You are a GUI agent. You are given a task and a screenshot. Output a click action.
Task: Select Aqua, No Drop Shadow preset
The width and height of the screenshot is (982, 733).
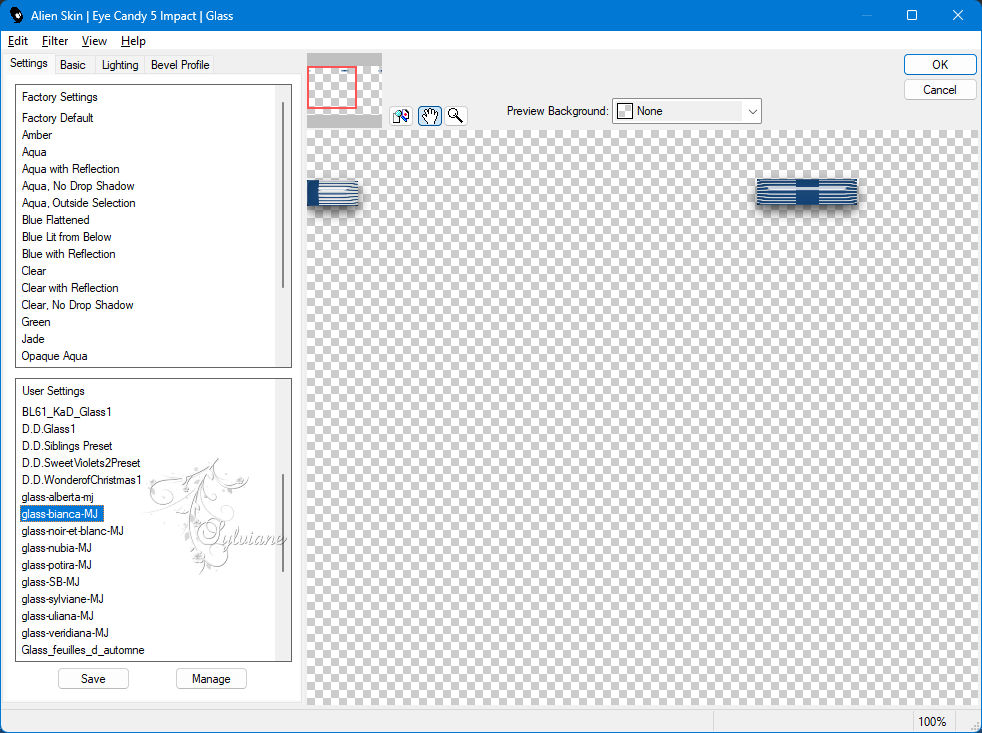[x=78, y=185]
